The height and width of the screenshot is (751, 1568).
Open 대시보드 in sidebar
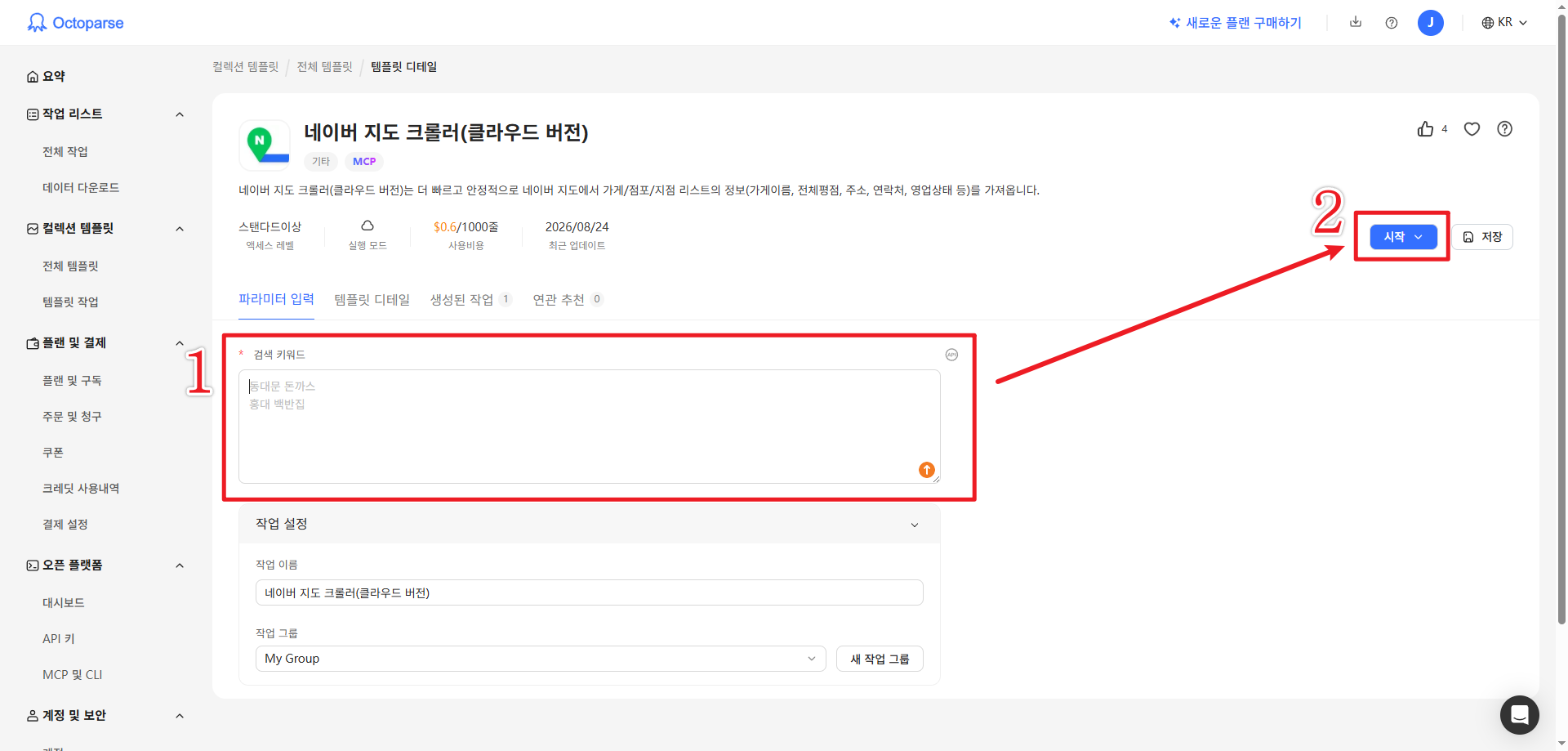tap(64, 603)
